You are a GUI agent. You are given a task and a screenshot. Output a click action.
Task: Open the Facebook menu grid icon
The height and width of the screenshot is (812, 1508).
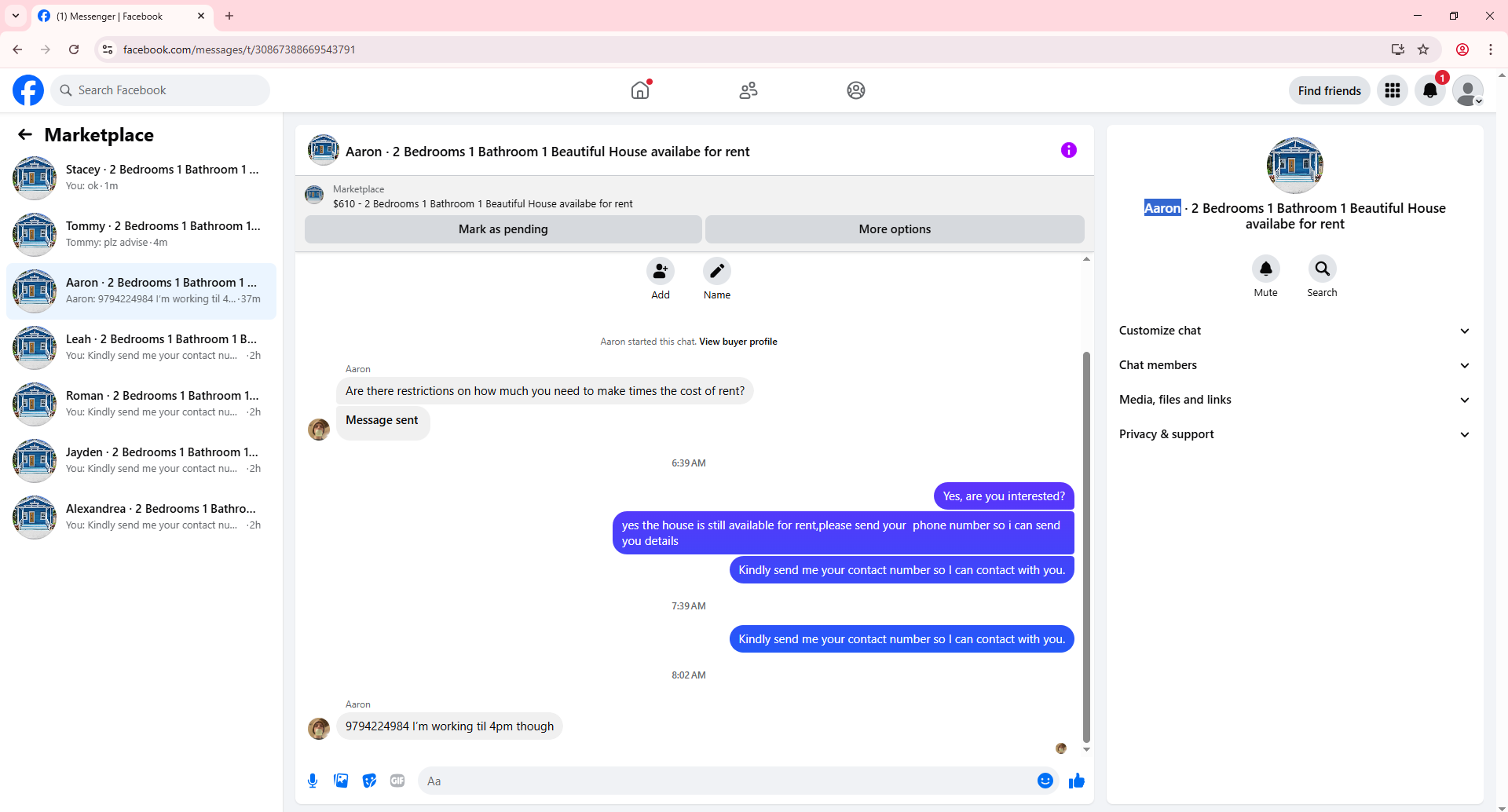coord(1393,90)
